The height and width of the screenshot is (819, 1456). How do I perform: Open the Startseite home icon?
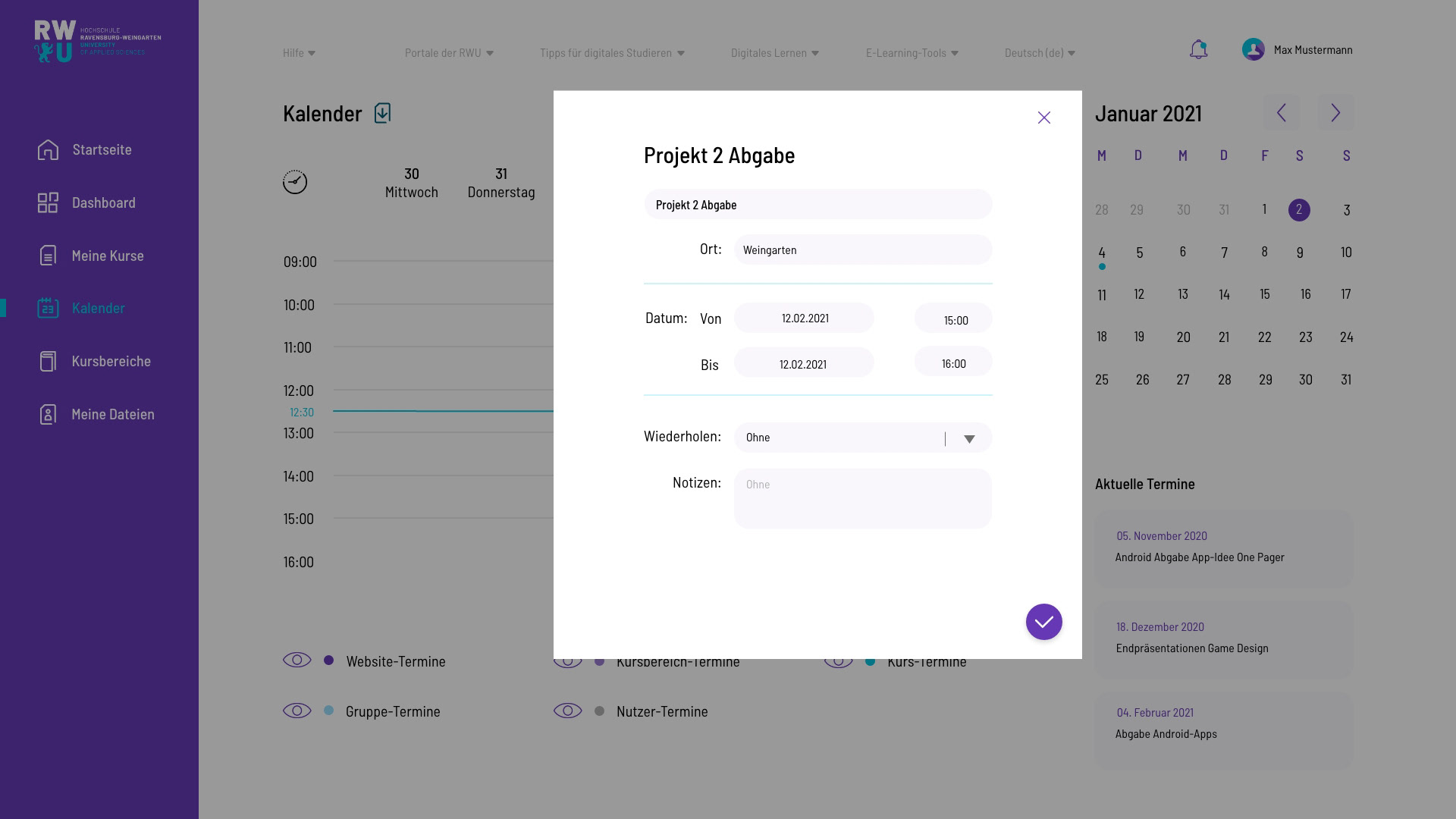(x=48, y=149)
